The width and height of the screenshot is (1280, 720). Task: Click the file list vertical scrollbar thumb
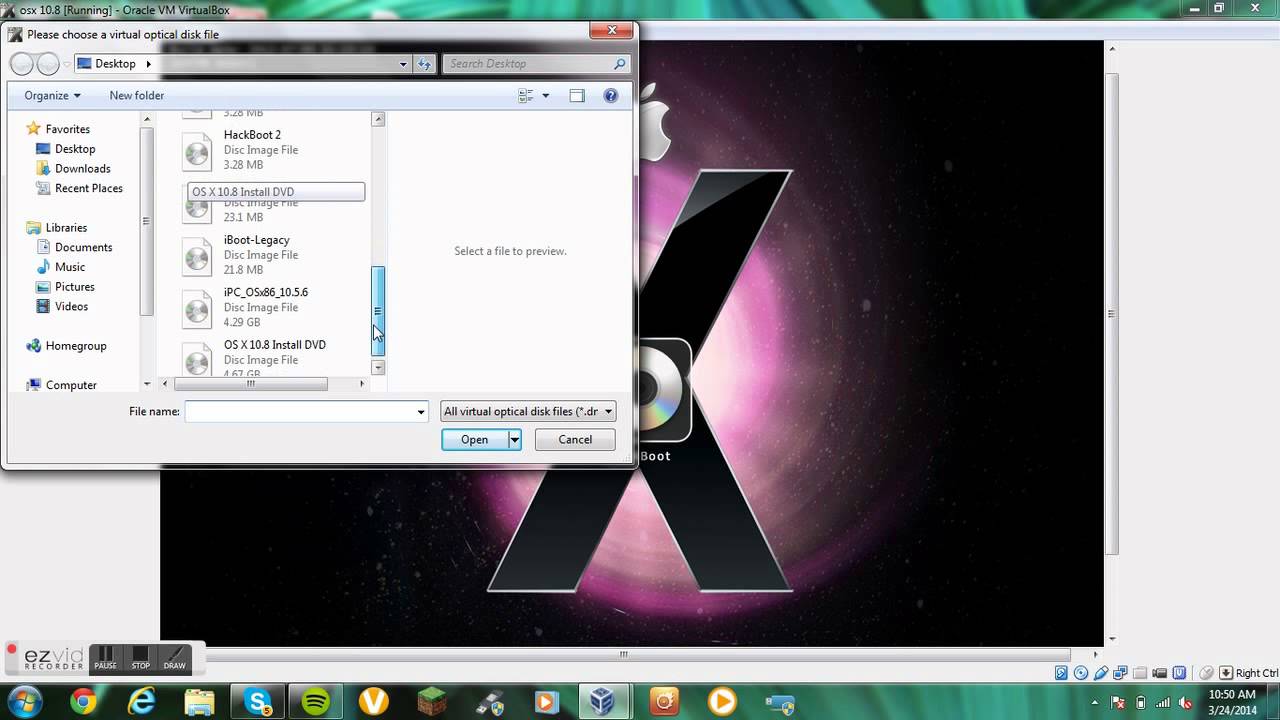click(378, 311)
